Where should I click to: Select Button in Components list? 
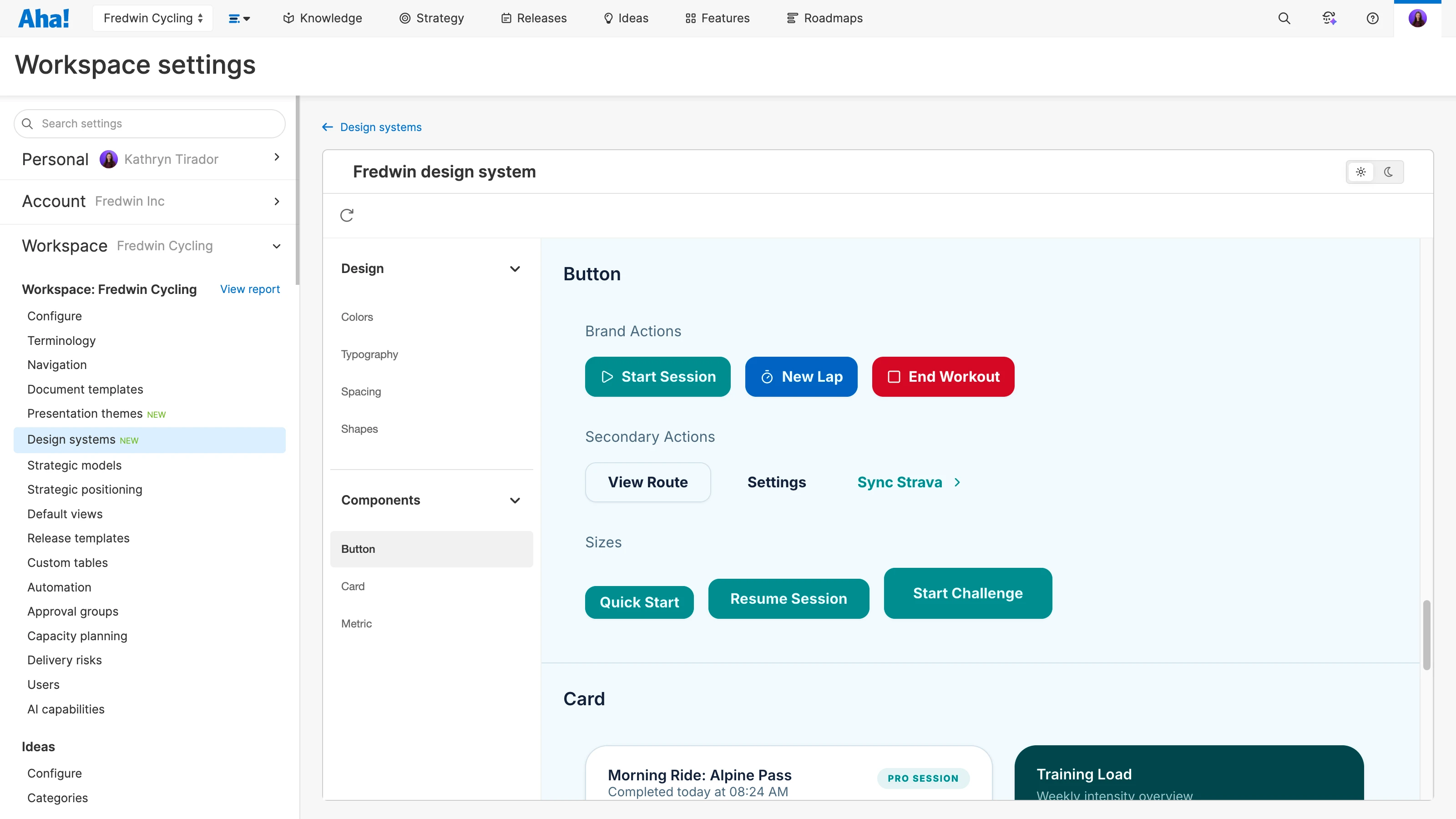click(x=431, y=549)
